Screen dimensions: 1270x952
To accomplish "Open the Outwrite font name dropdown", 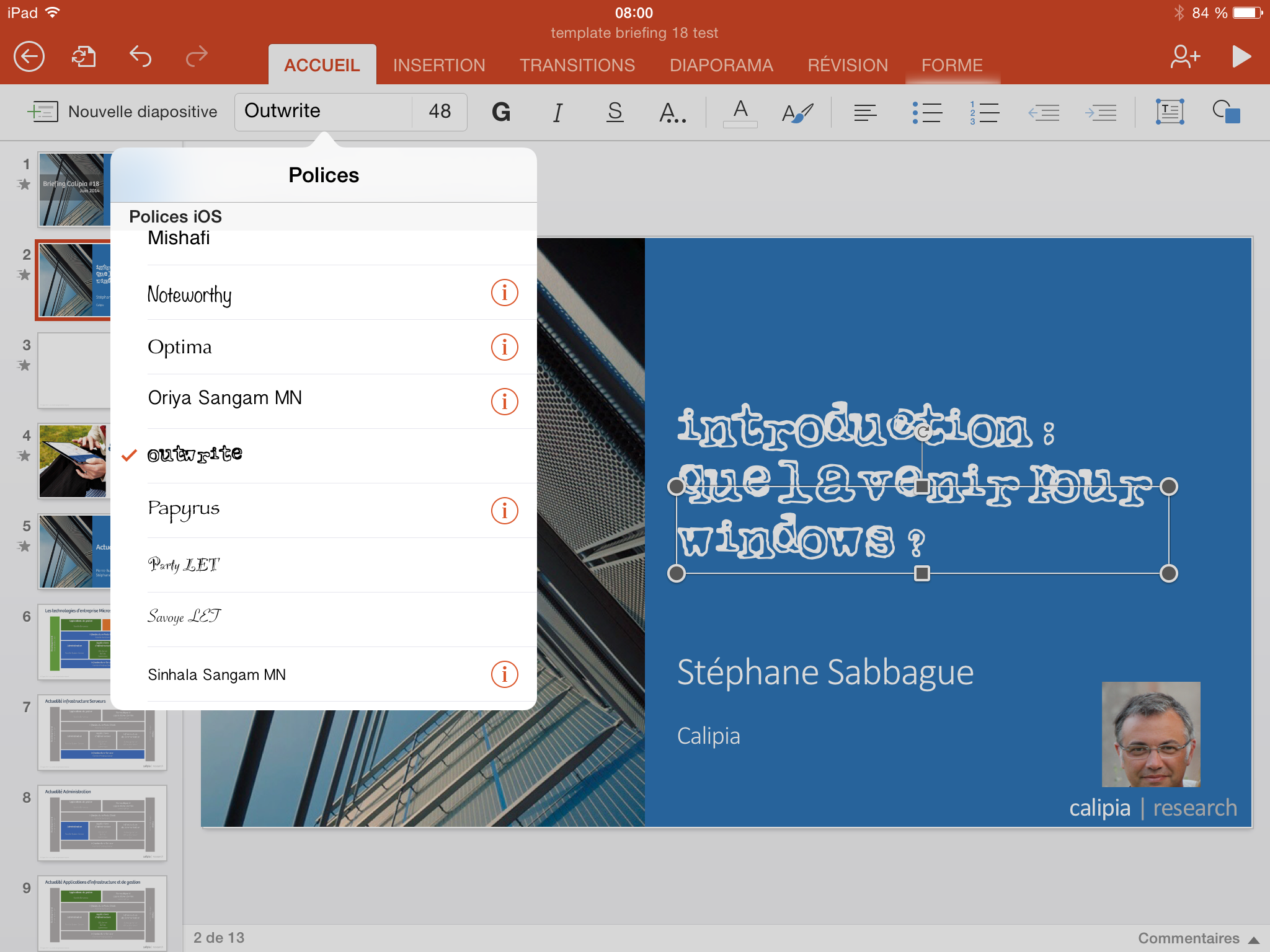I will [322, 112].
